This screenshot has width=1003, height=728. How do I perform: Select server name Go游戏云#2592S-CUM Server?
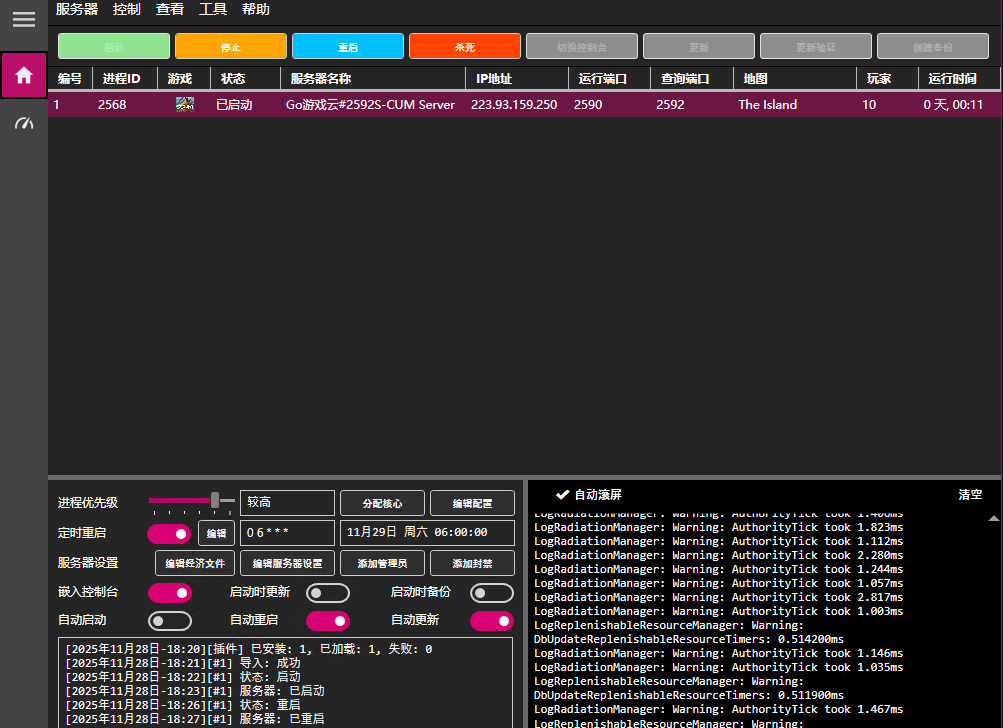pos(370,105)
